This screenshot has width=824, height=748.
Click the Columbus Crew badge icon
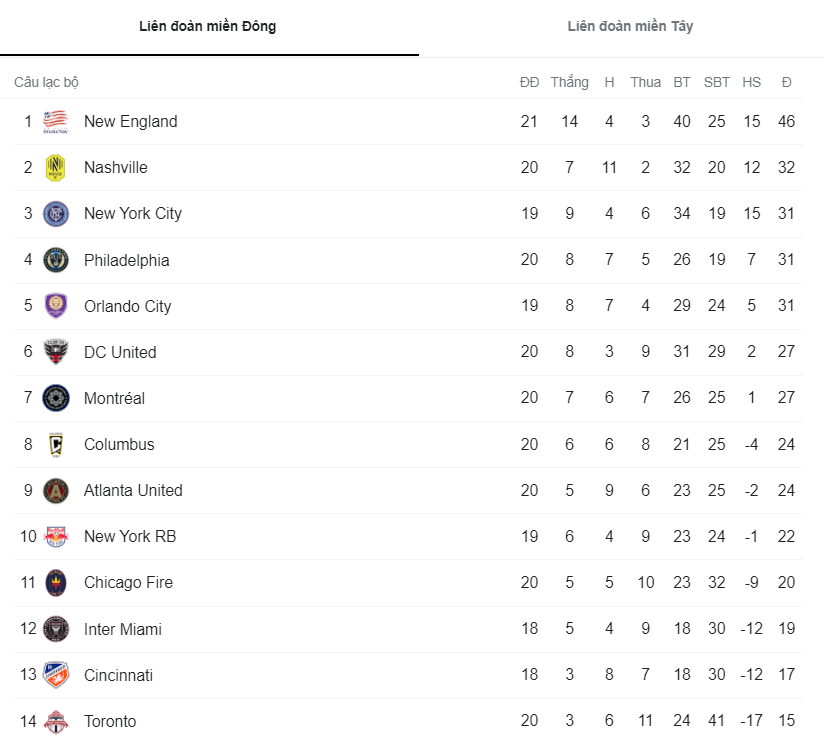click(57, 444)
